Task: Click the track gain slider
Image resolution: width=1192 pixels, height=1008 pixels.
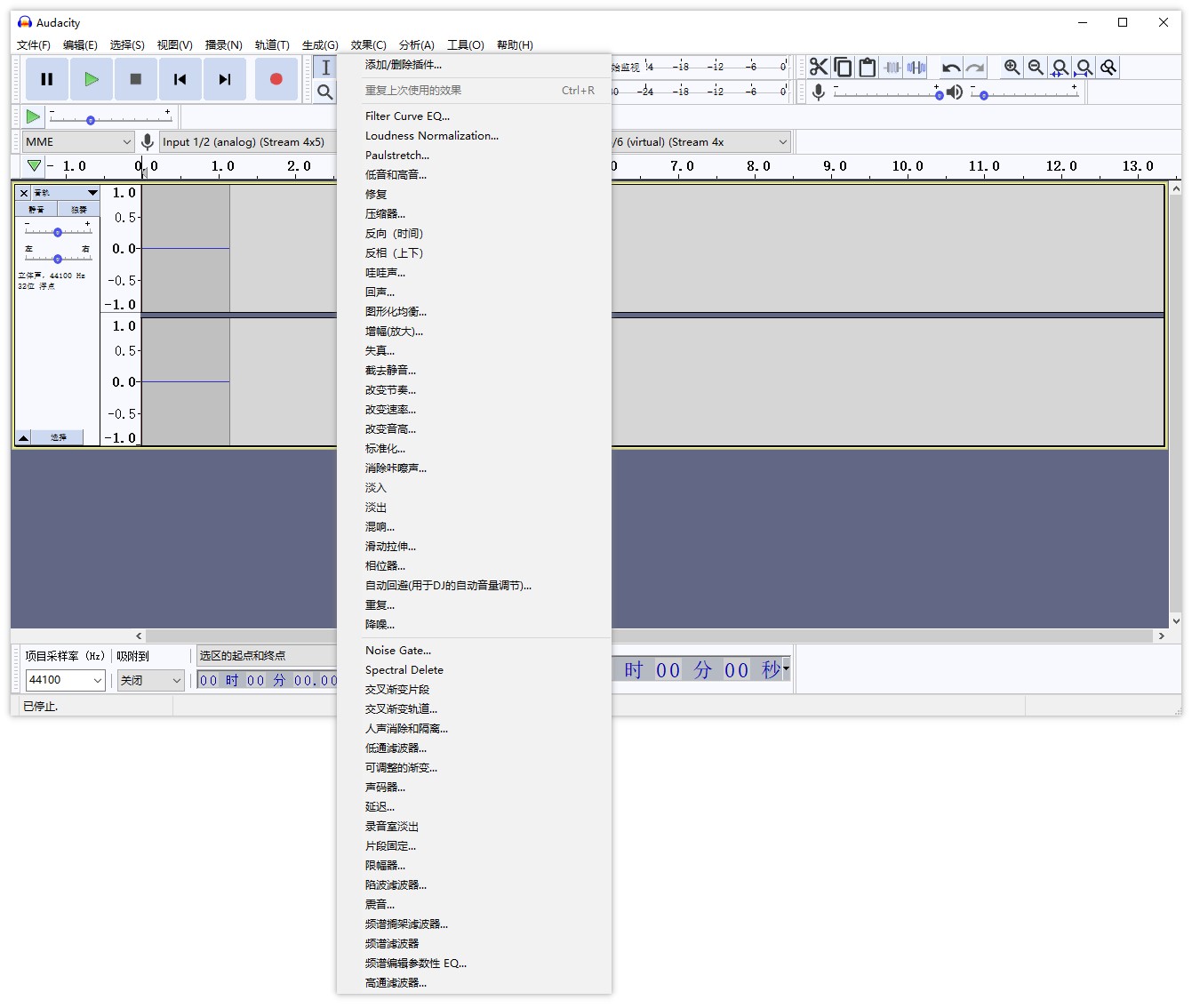Action: (x=58, y=232)
